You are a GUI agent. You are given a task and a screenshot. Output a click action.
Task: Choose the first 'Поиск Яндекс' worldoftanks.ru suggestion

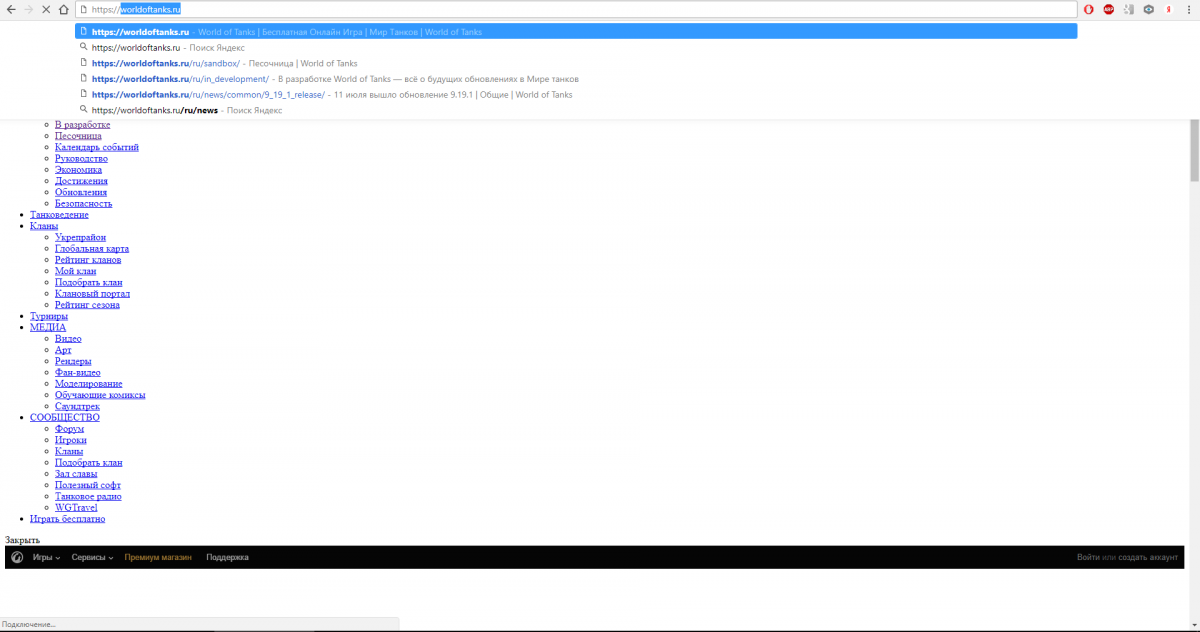(x=576, y=47)
